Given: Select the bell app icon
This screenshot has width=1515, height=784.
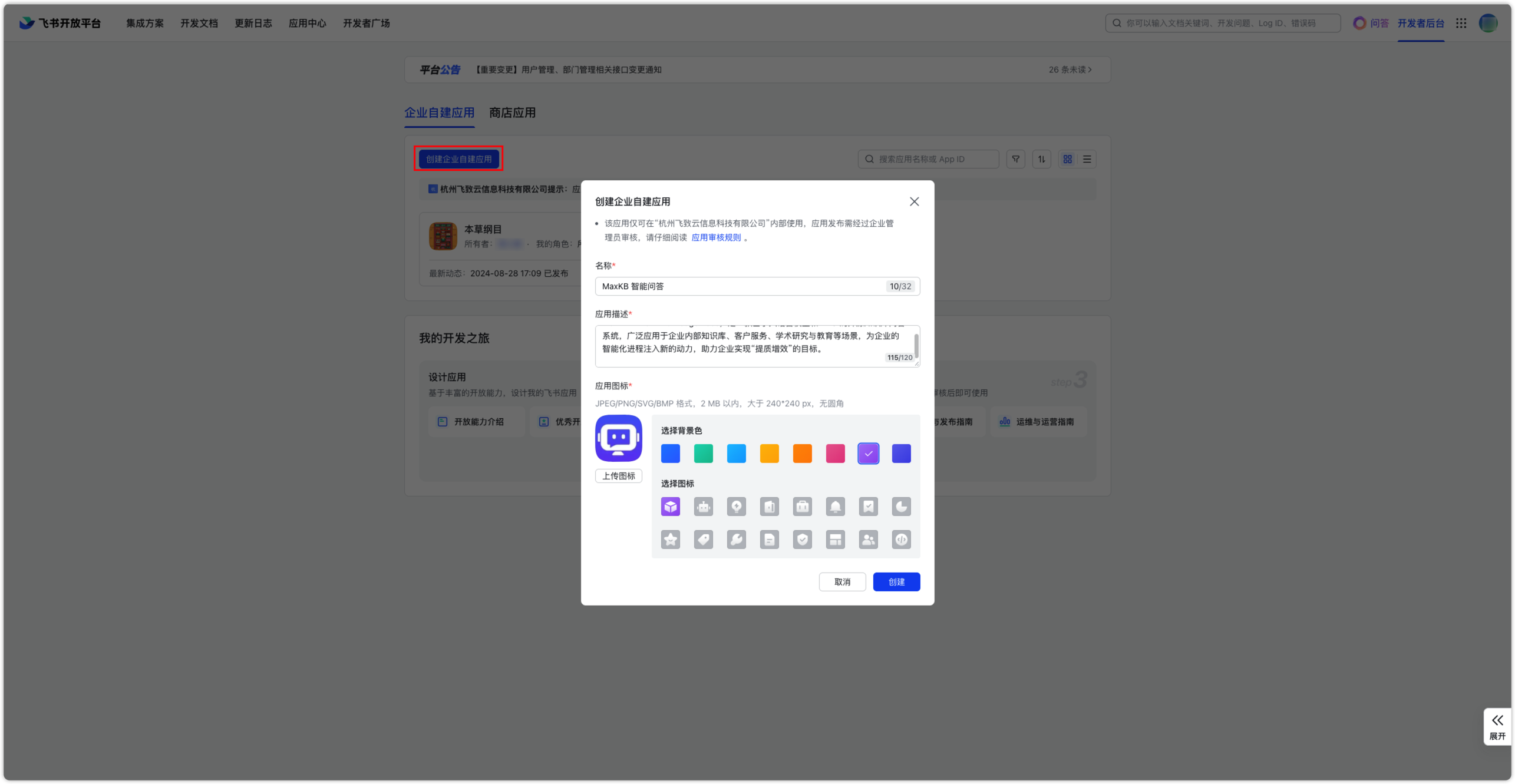Looking at the screenshot, I should (x=835, y=507).
